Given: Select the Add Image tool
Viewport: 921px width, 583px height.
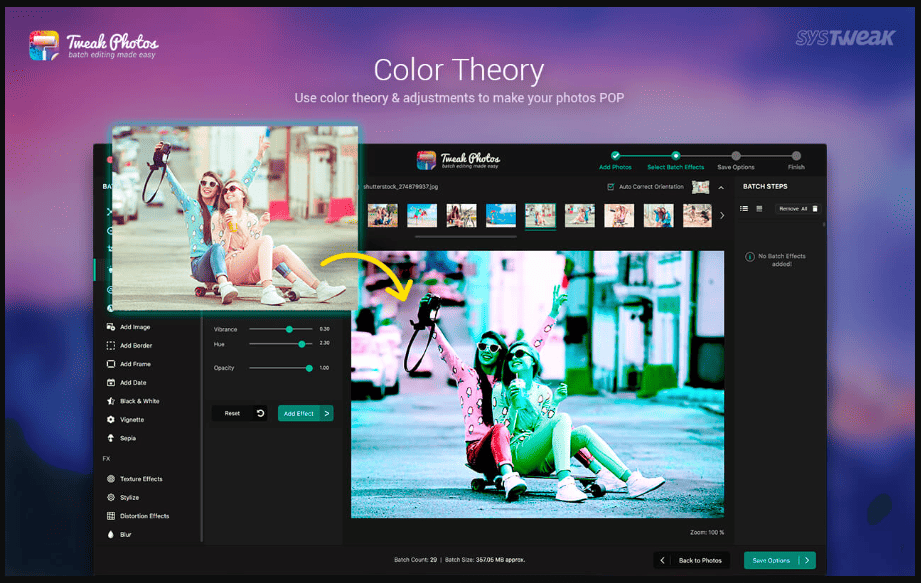Looking at the screenshot, I should tap(129, 327).
